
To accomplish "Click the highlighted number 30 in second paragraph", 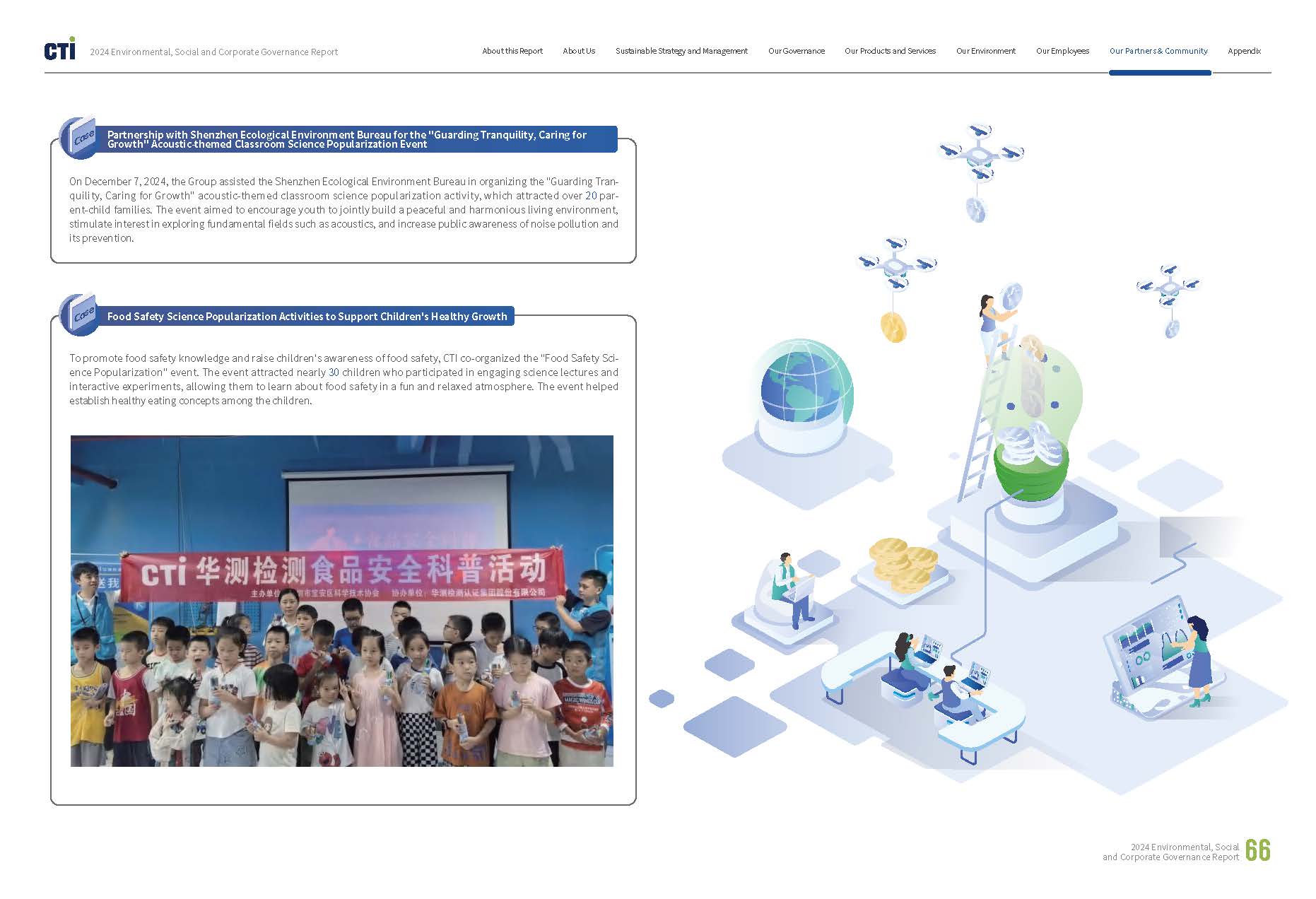I will [334, 372].
